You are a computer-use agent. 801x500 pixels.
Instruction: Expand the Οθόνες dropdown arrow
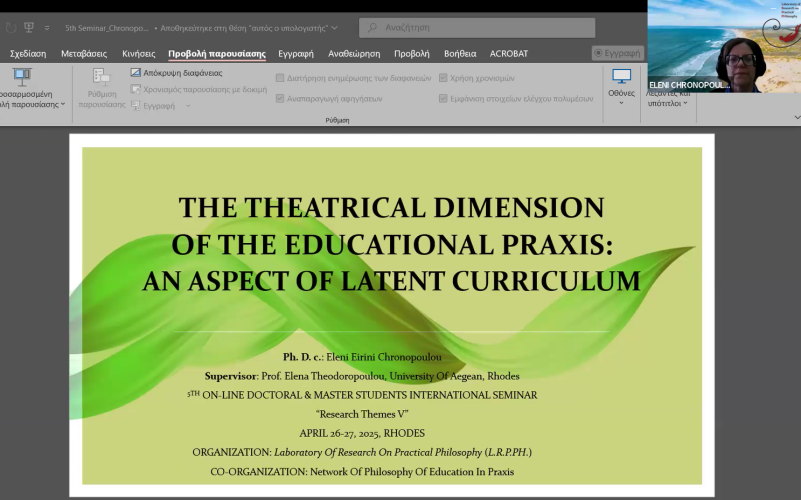[621, 103]
